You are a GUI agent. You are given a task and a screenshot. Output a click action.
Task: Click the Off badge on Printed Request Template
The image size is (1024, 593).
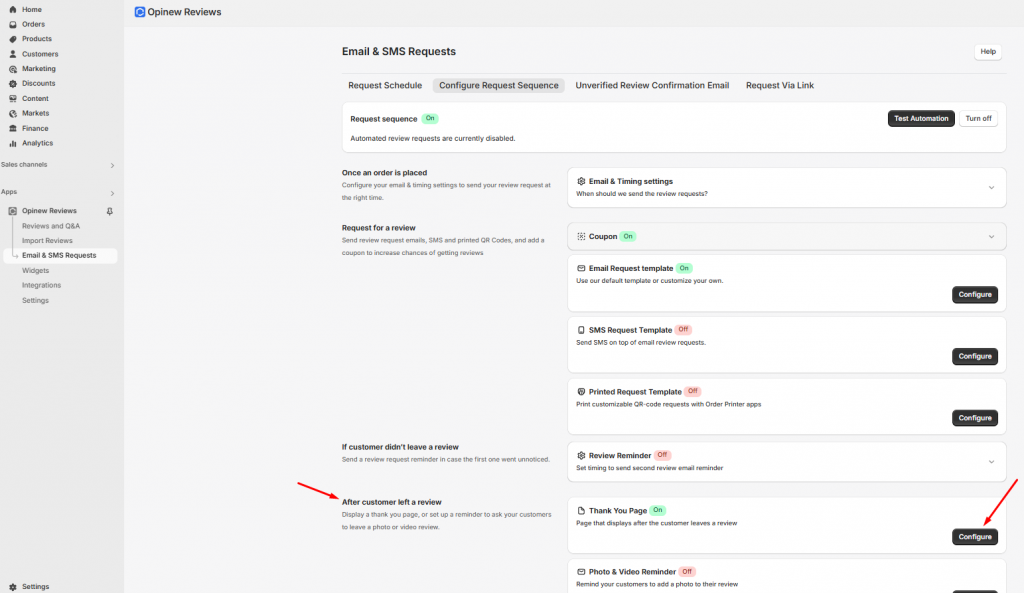[x=693, y=391]
